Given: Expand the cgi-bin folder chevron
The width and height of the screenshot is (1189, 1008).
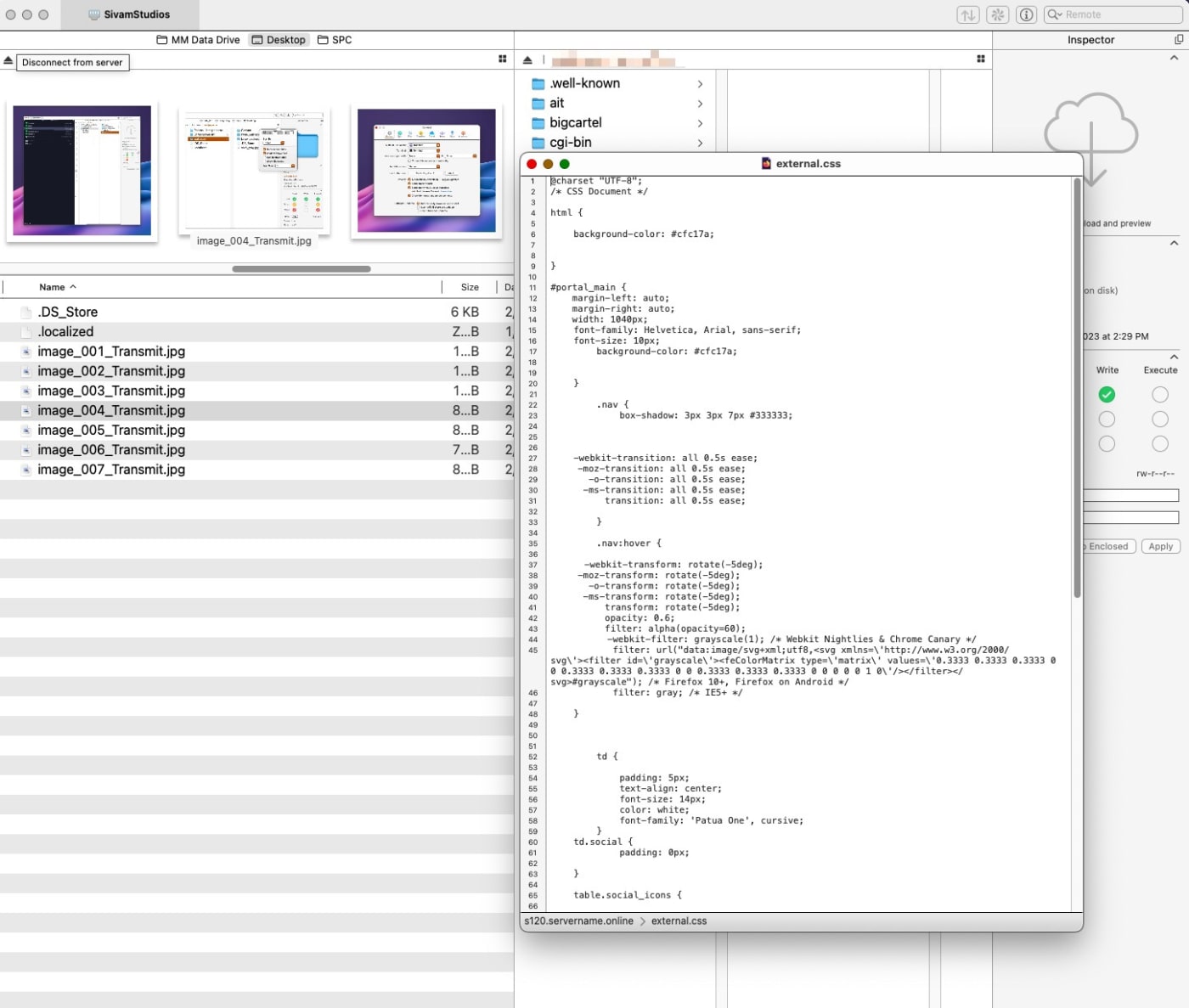Looking at the screenshot, I should click(701, 143).
